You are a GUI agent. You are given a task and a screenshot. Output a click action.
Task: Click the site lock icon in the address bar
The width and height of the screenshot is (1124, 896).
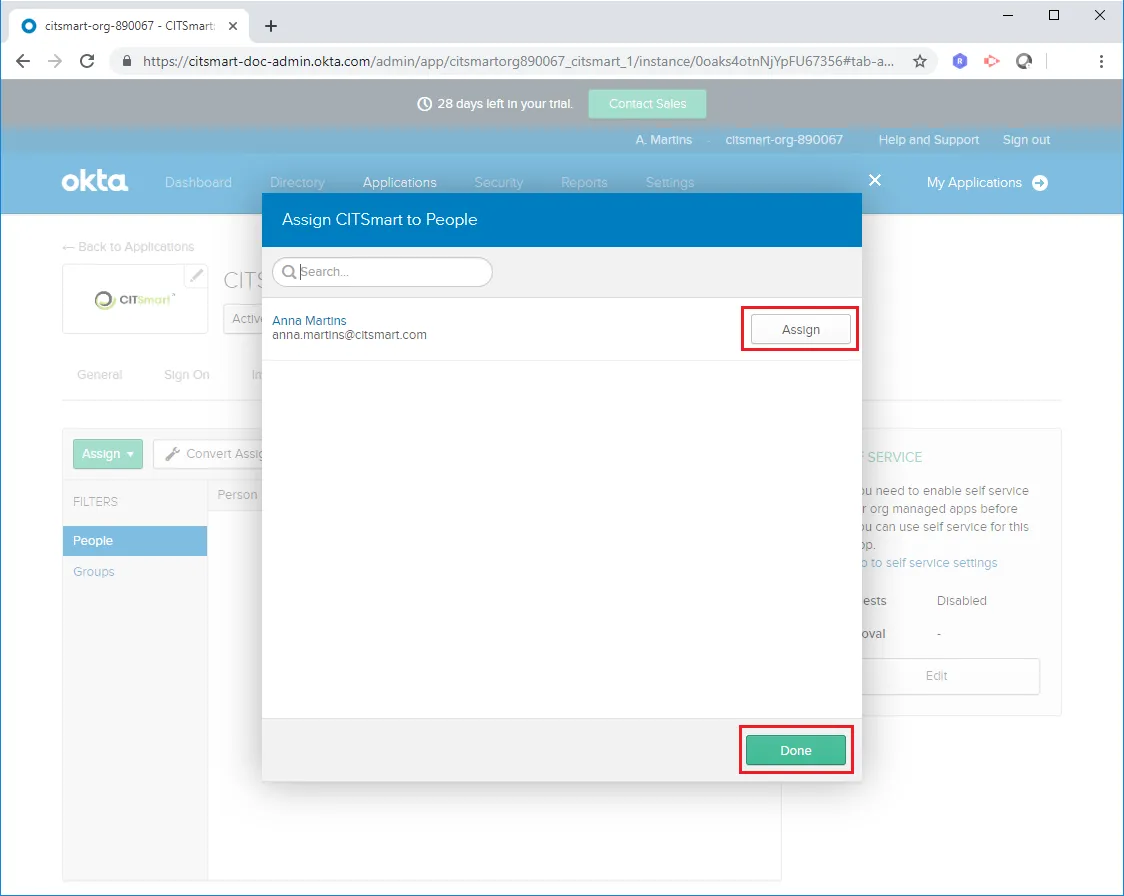click(127, 61)
